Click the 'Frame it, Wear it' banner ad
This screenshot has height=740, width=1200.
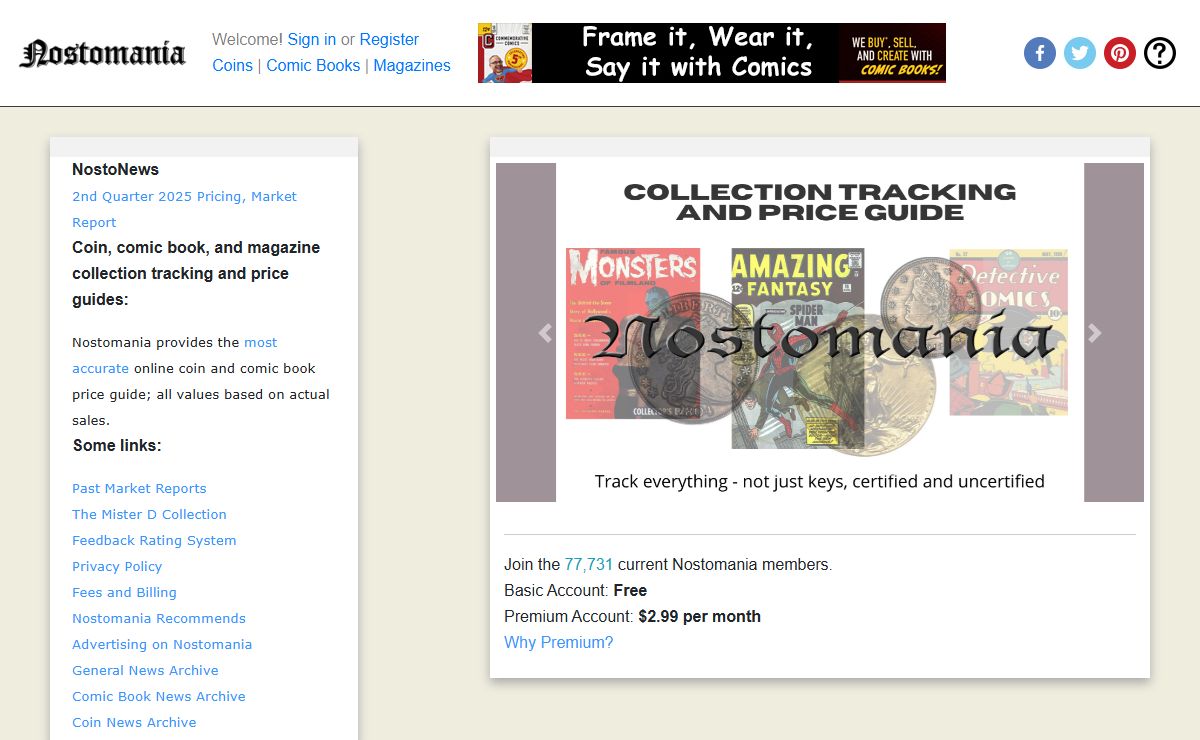(712, 53)
